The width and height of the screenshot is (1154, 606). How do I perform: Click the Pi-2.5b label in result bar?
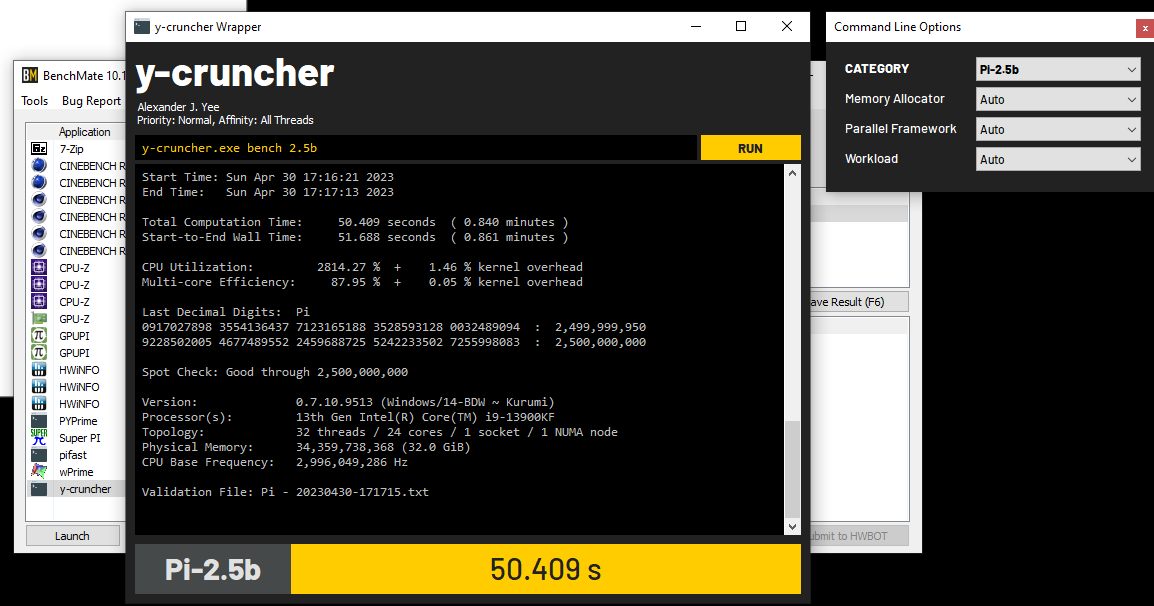[x=213, y=569]
